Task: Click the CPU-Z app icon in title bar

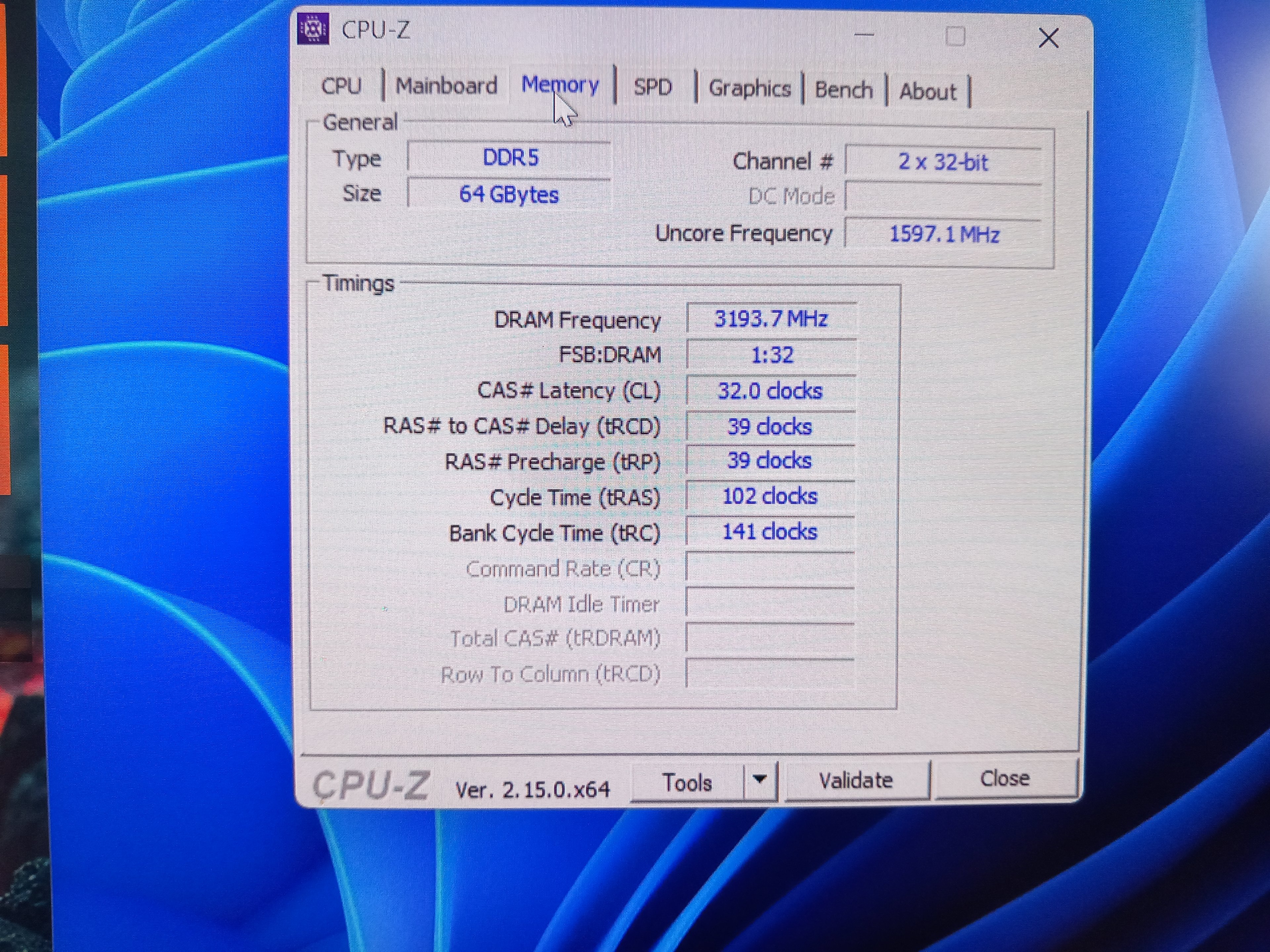Action: pyautogui.click(x=313, y=28)
